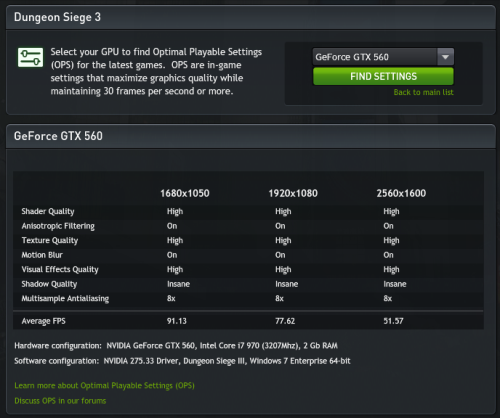Open the GPU dropdown arrow
500x418 pixels.
[x=445, y=57]
